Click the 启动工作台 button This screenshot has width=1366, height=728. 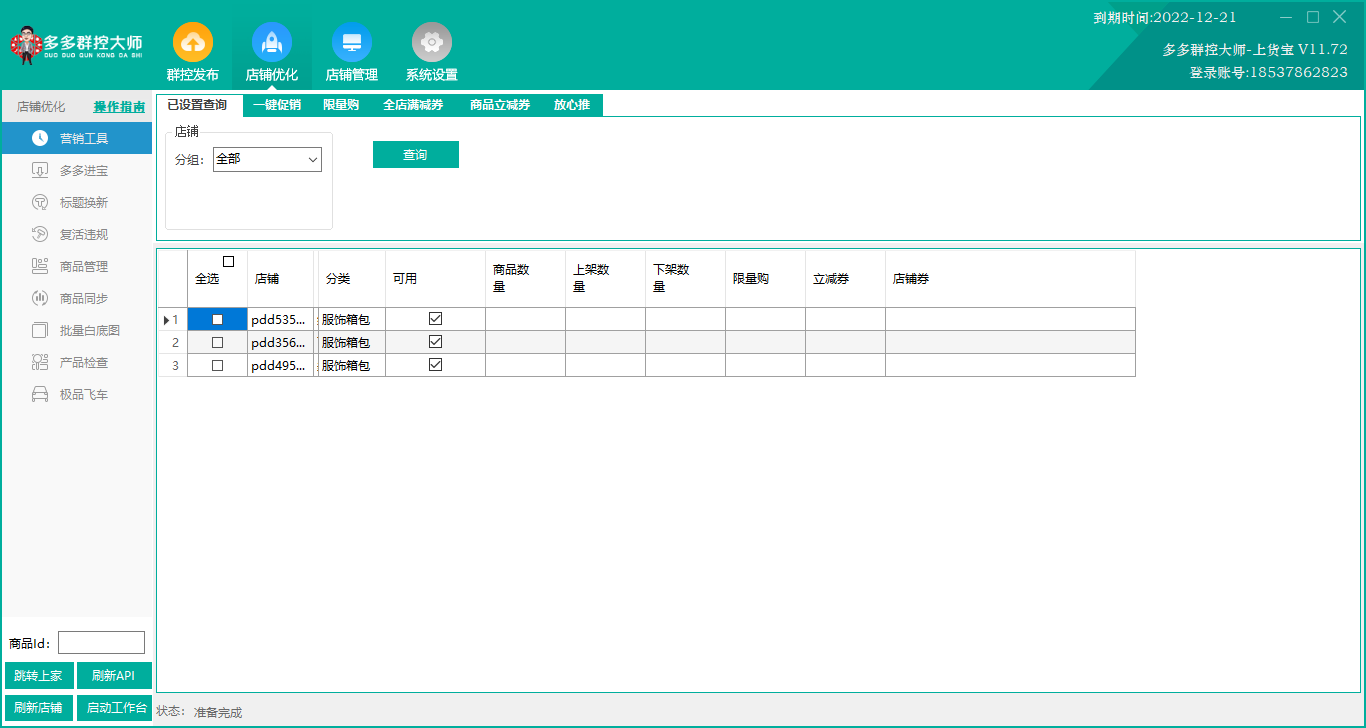[114, 708]
